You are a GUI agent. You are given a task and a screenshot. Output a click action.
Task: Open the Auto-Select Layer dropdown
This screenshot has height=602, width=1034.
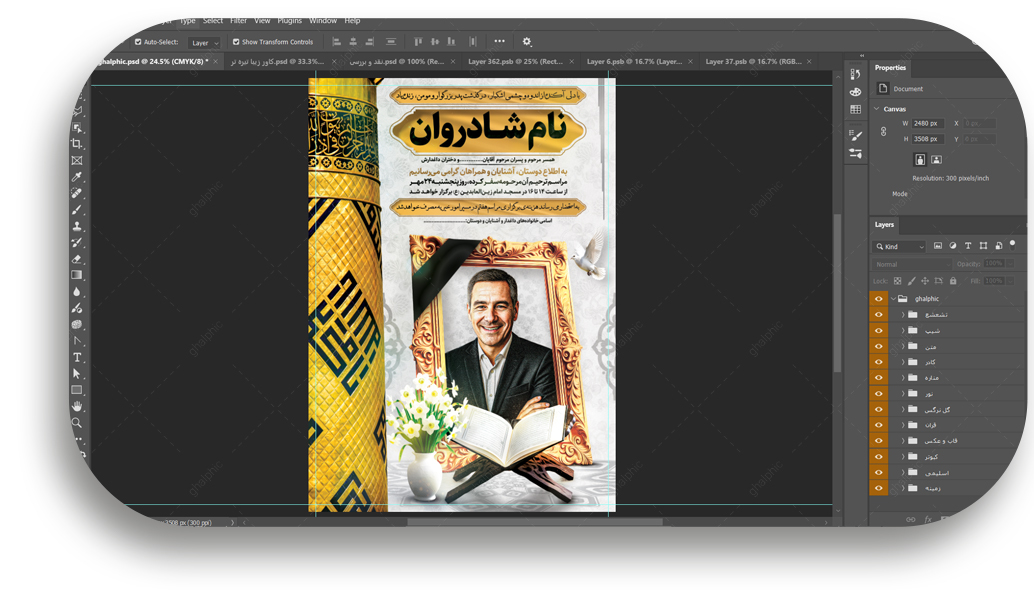[204, 43]
